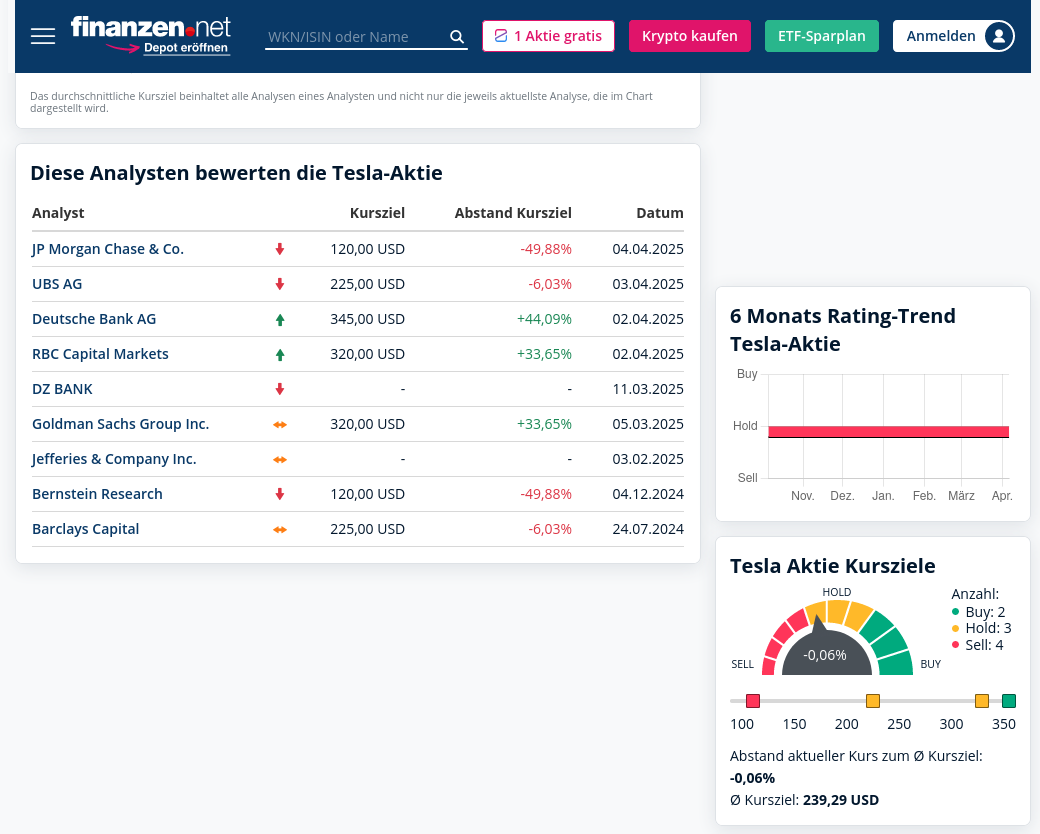Open the UBS AG analyst link
The width and height of the screenshot is (1040, 834).
(57, 284)
